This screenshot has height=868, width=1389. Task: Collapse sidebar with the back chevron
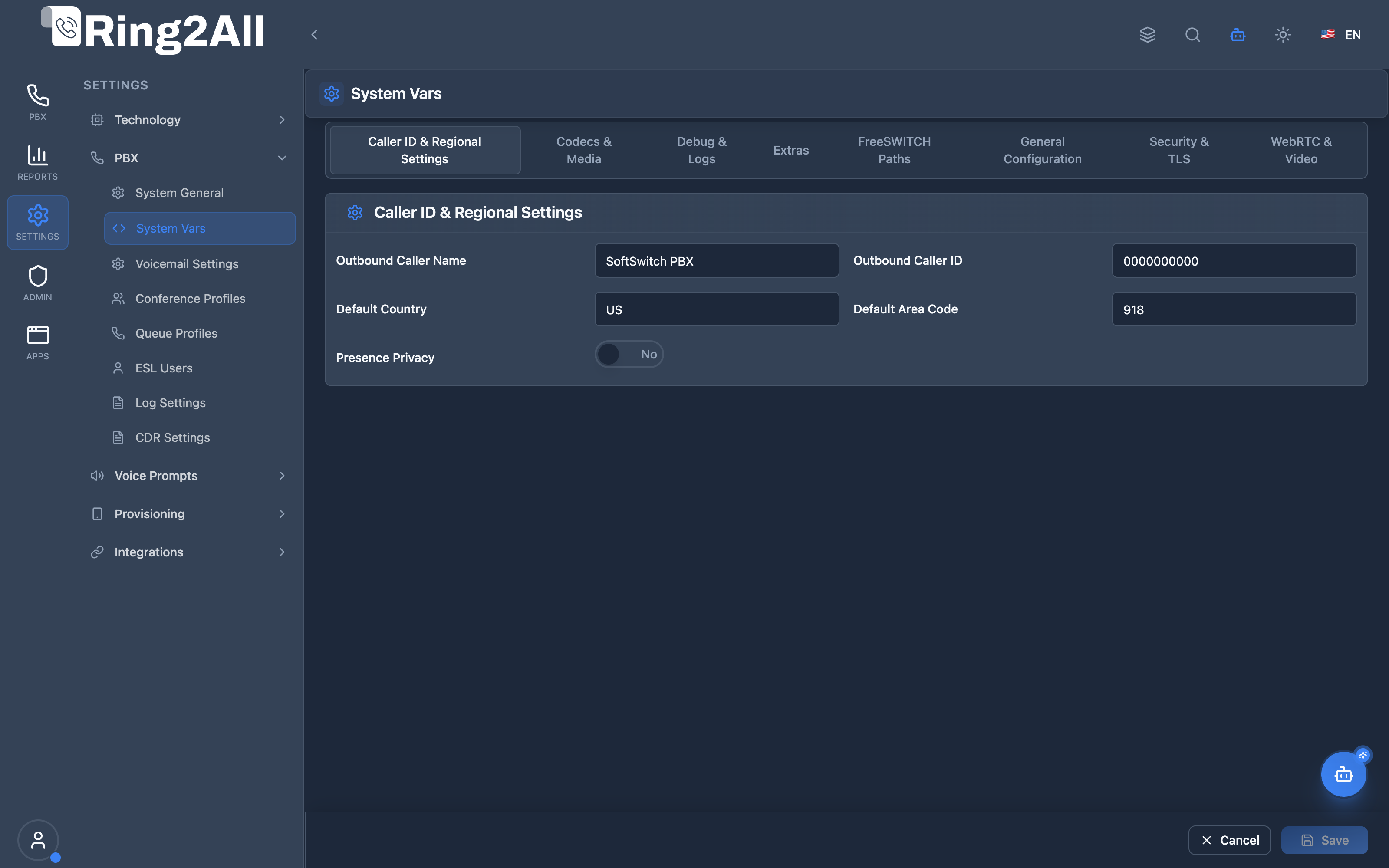point(315,34)
